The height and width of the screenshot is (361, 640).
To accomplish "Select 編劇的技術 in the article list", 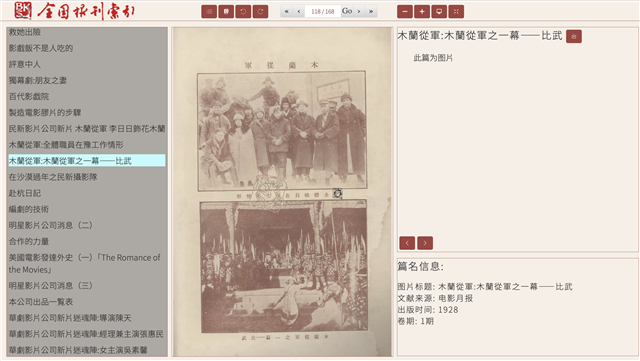I will [29, 209].
